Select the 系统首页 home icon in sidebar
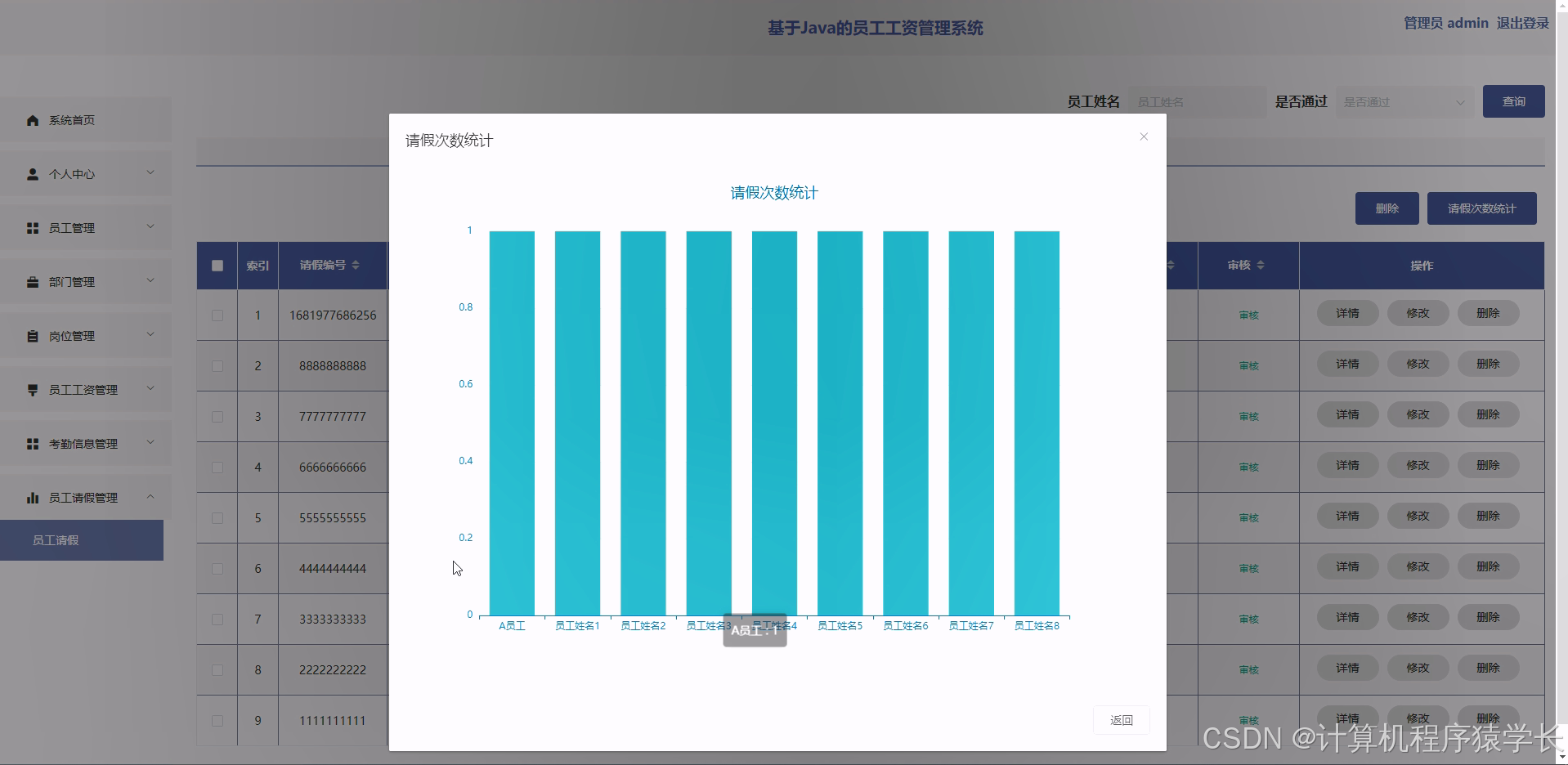 coord(33,120)
